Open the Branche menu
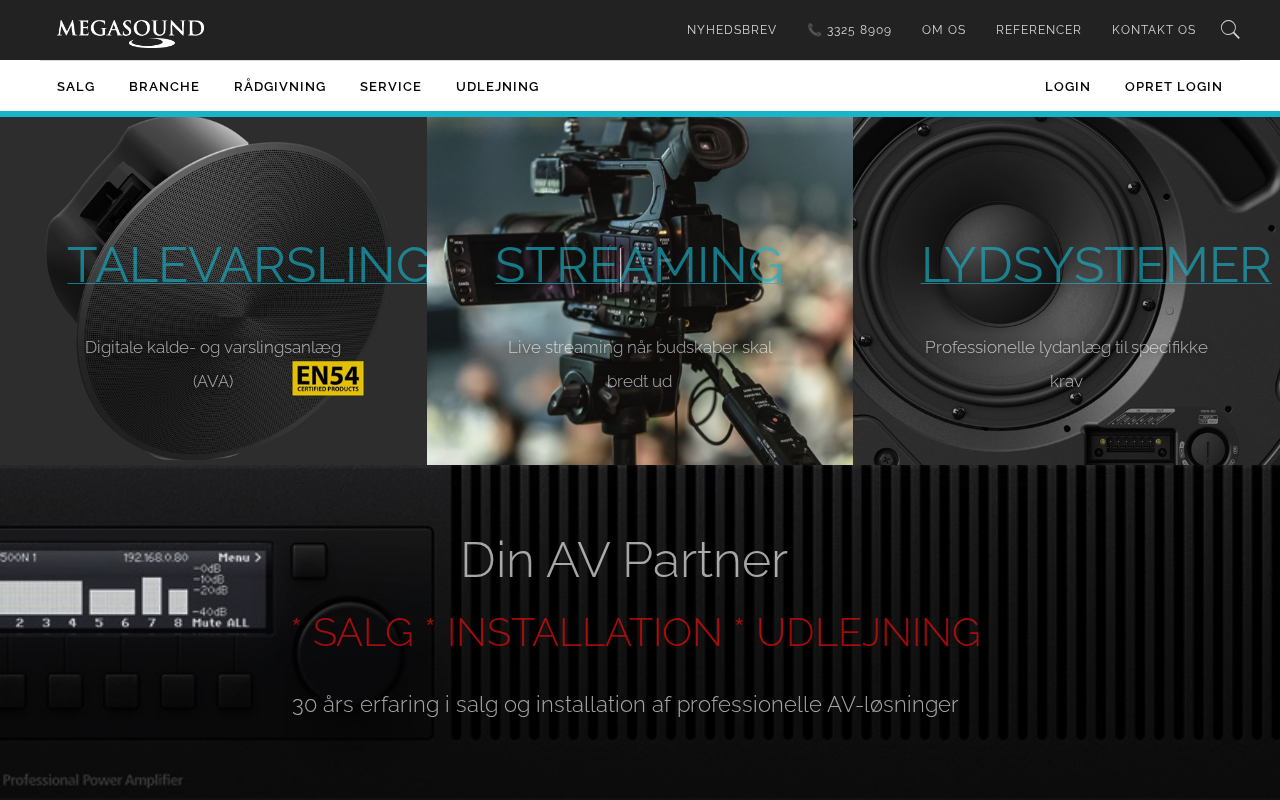The width and height of the screenshot is (1280, 800). tap(164, 87)
